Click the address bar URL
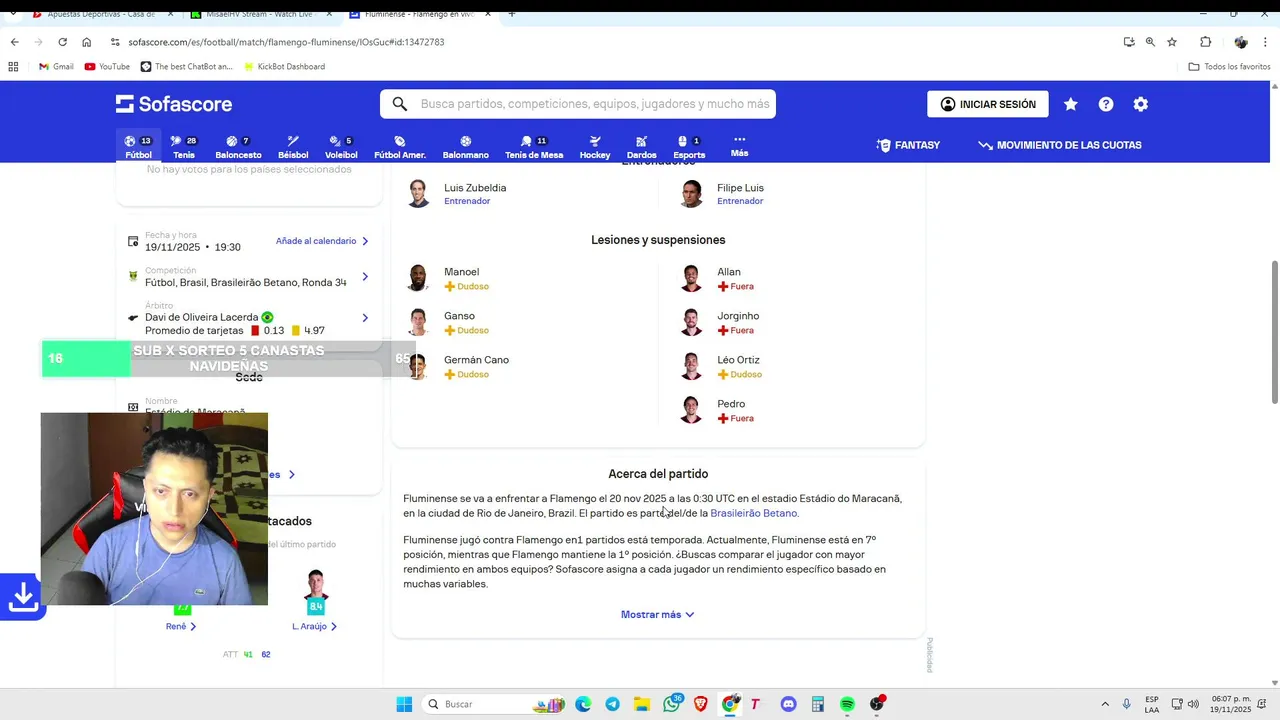This screenshot has width=1280, height=720. (x=286, y=42)
